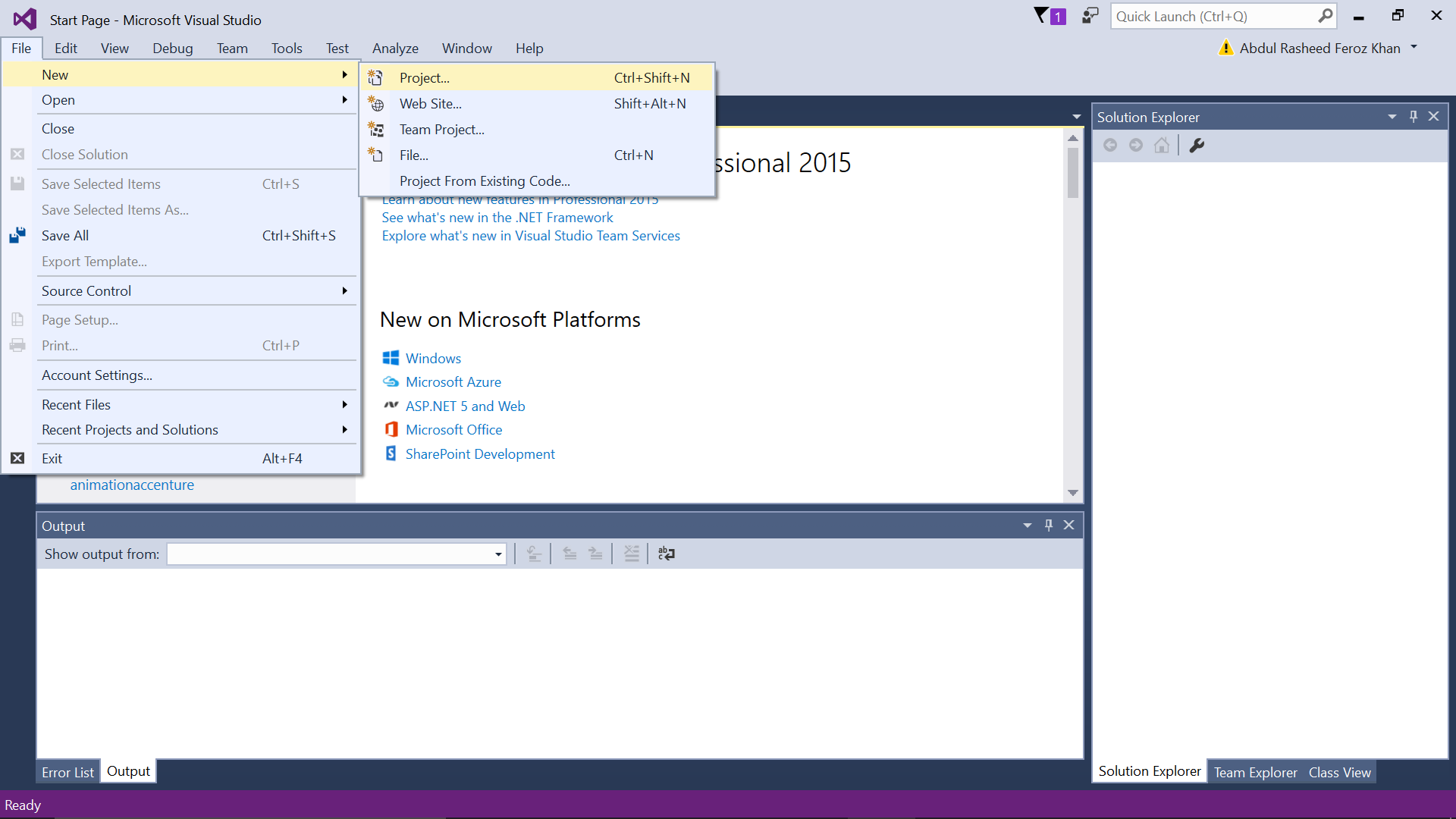Click Find Message in Code output icon

tap(534, 554)
